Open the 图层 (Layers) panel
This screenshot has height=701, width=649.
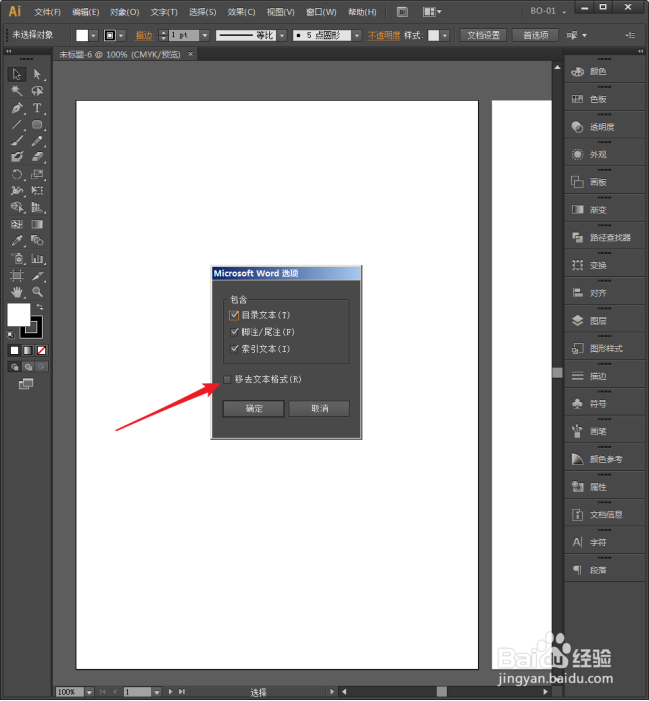tap(605, 321)
